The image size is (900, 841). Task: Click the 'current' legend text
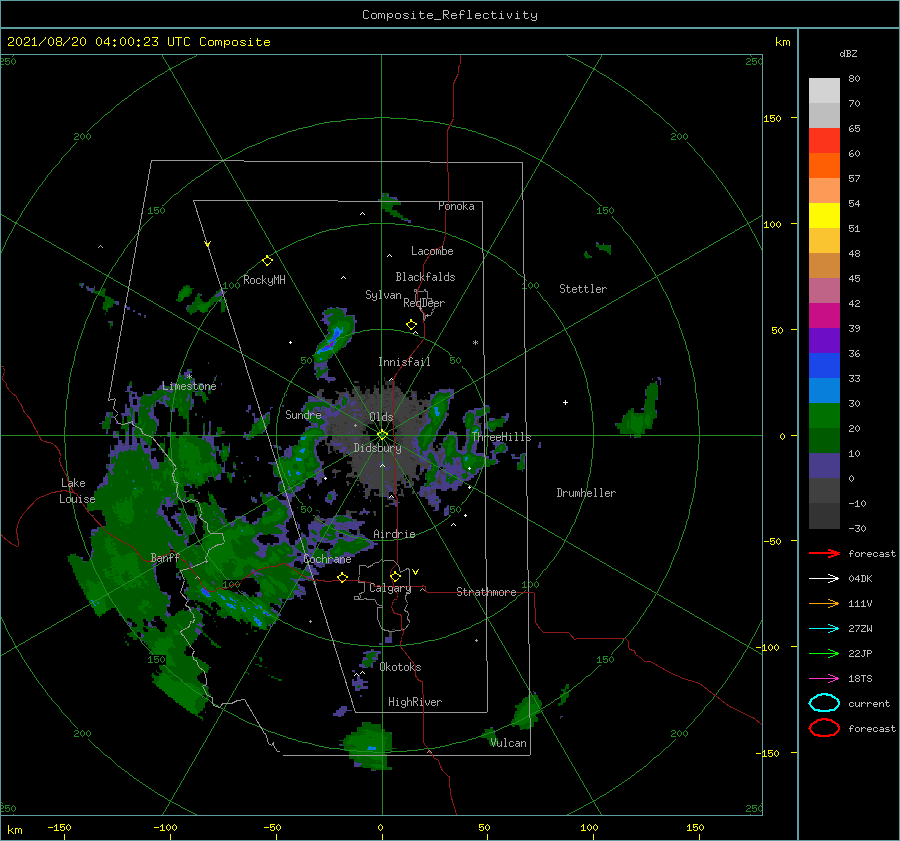(x=869, y=703)
